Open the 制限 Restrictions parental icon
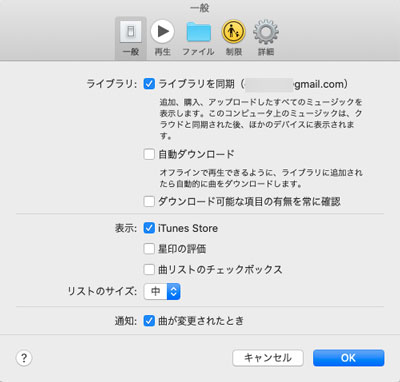The width and height of the screenshot is (400, 382). click(x=233, y=32)
